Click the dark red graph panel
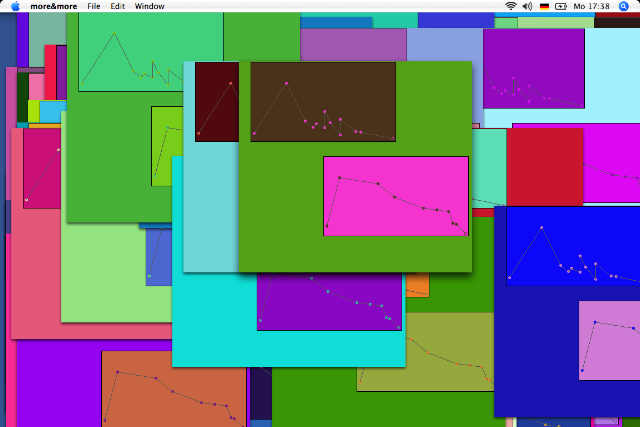The width and height of the screenshot is (640, 427). coord(217,102)
